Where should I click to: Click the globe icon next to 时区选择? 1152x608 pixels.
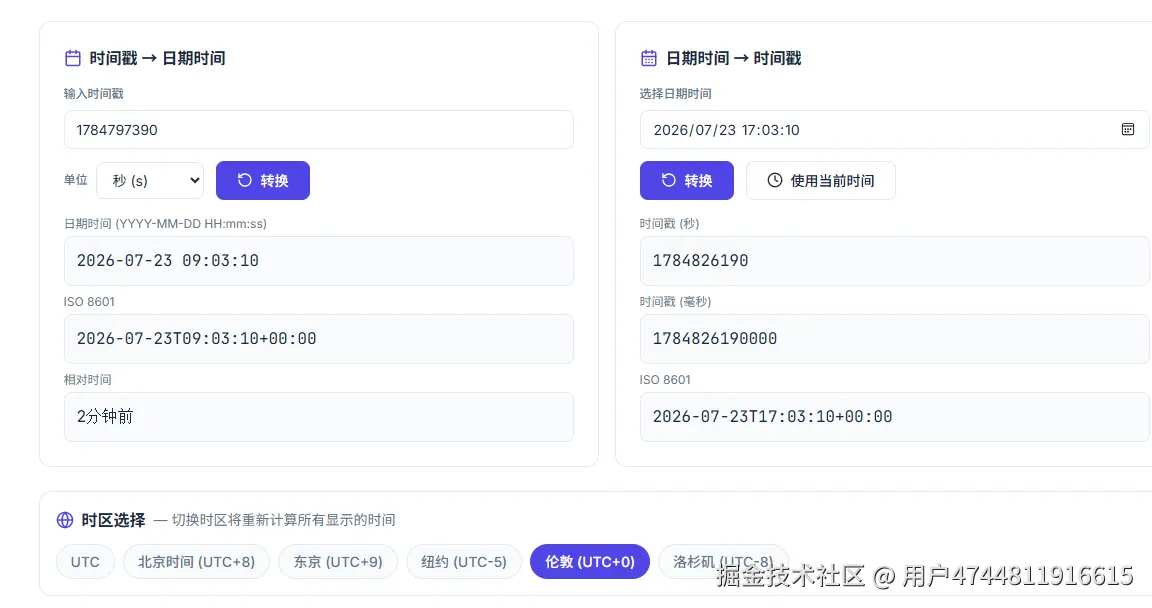(65, 520)
